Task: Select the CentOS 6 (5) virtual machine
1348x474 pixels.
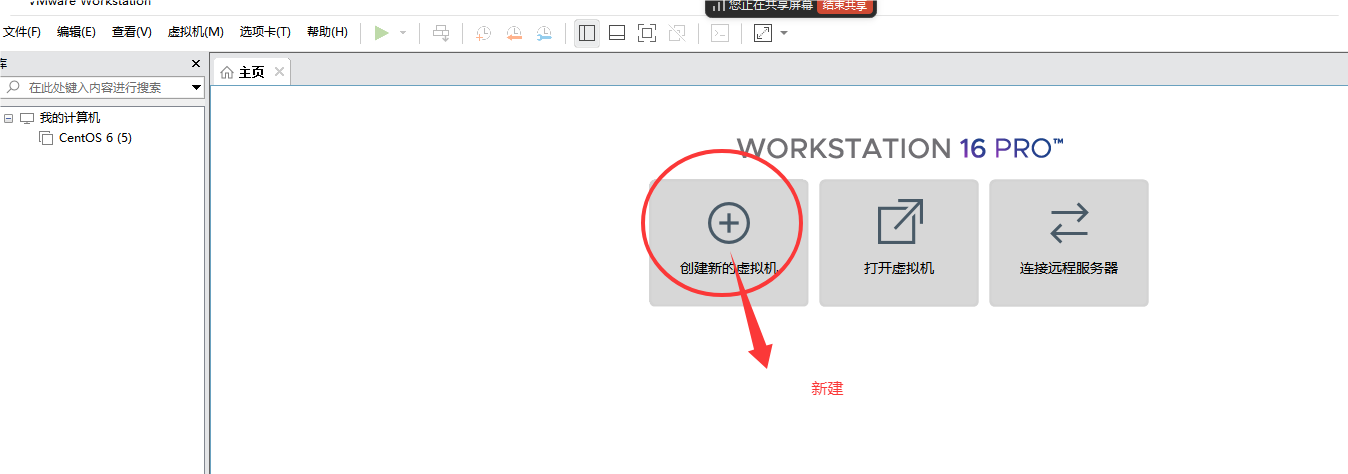Action: [95, 138]
